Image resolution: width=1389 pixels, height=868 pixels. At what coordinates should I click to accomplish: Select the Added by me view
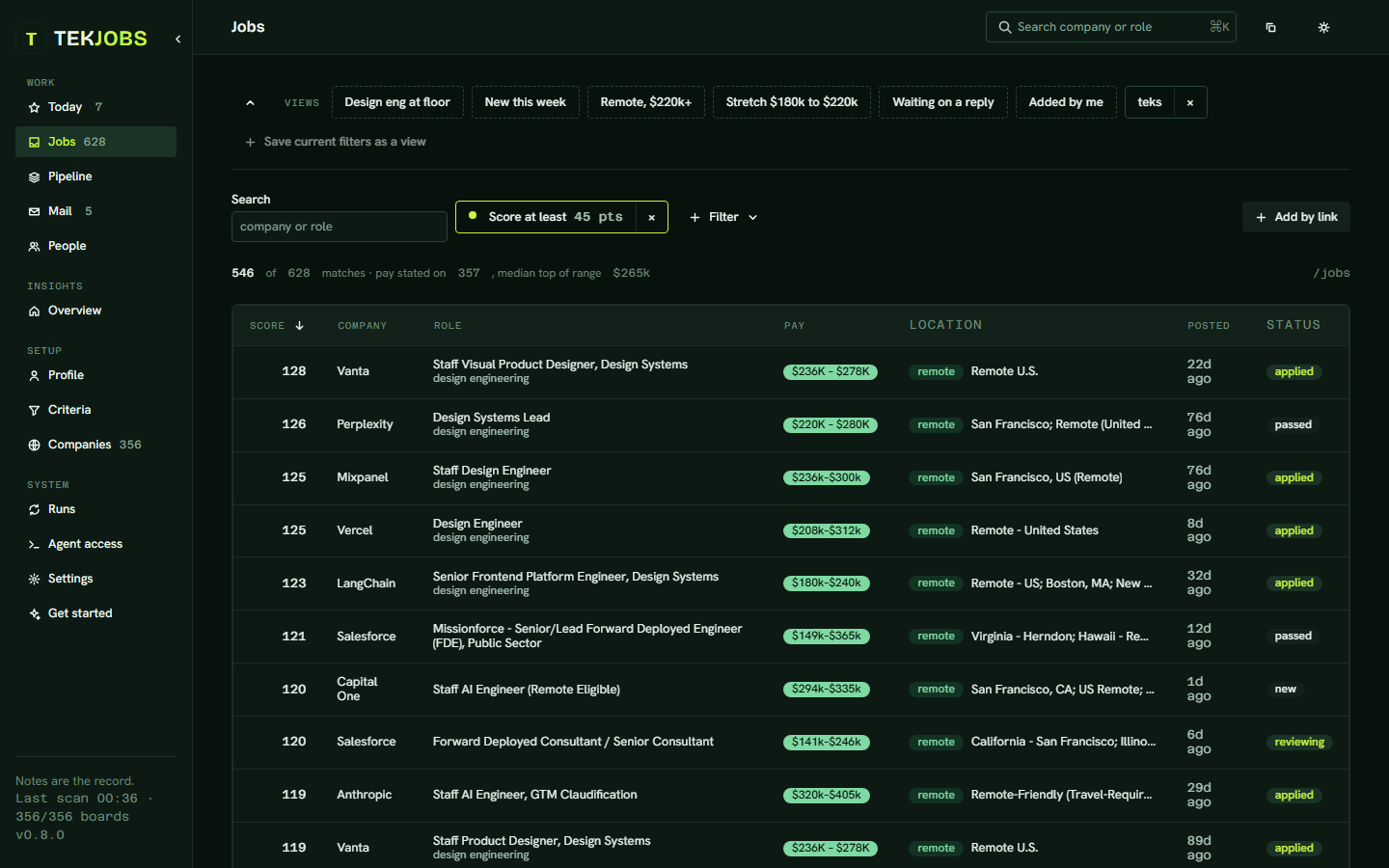click(1066, 102)
